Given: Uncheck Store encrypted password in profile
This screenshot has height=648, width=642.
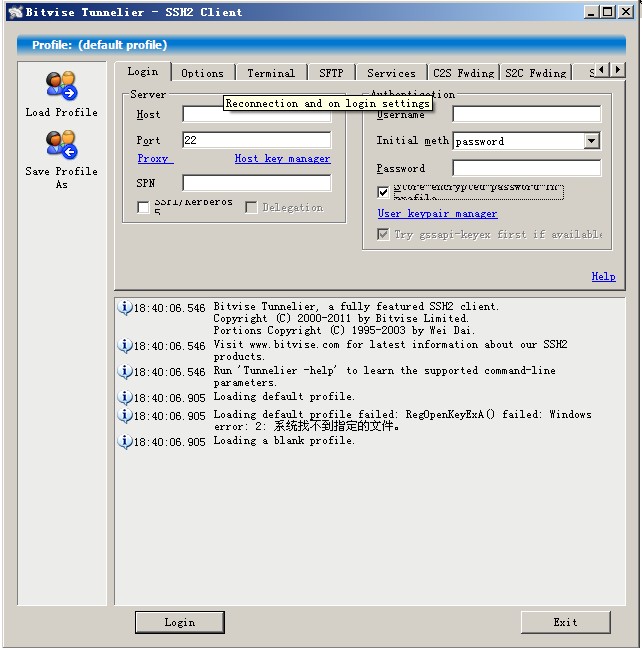Looking at the screenshot, I should (383, 192).
